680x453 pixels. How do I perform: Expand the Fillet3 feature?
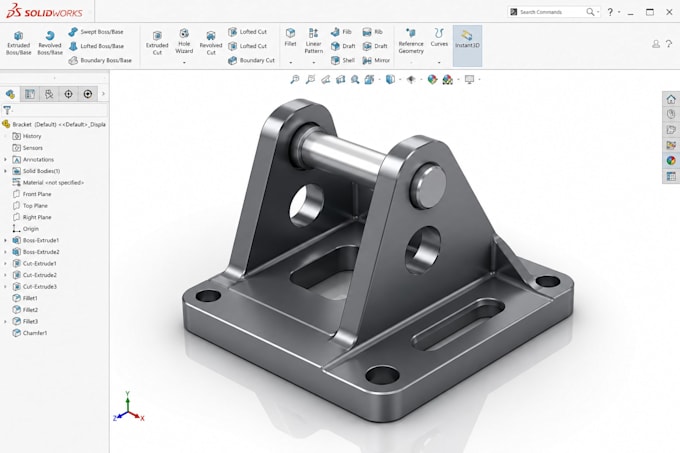5,321
